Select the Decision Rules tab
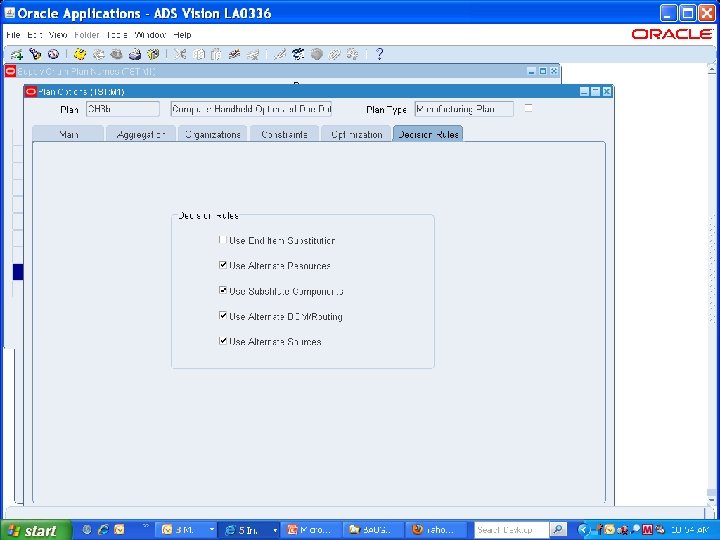 (428, 134)
